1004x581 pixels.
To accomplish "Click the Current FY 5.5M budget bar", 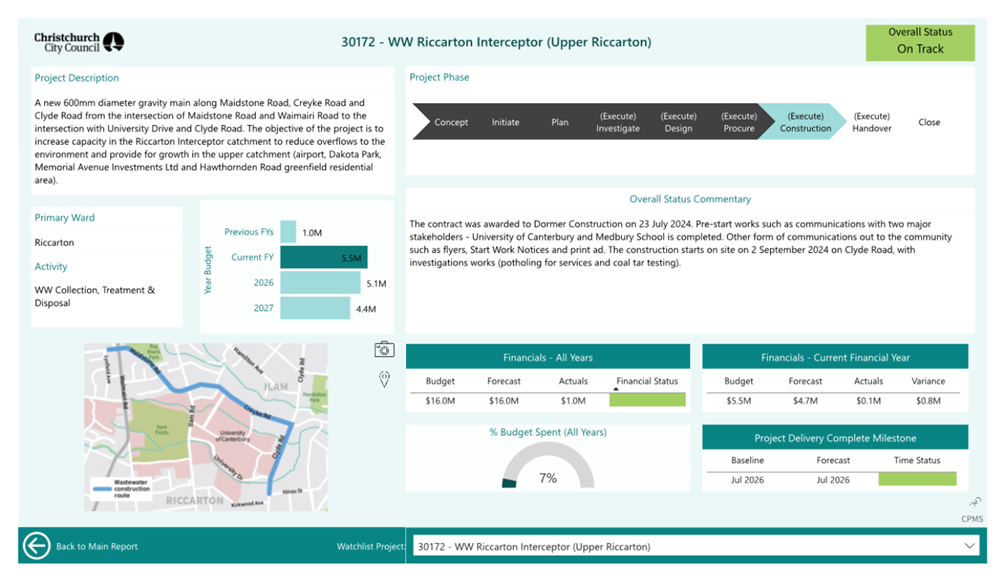I will (x=324, y=258).
